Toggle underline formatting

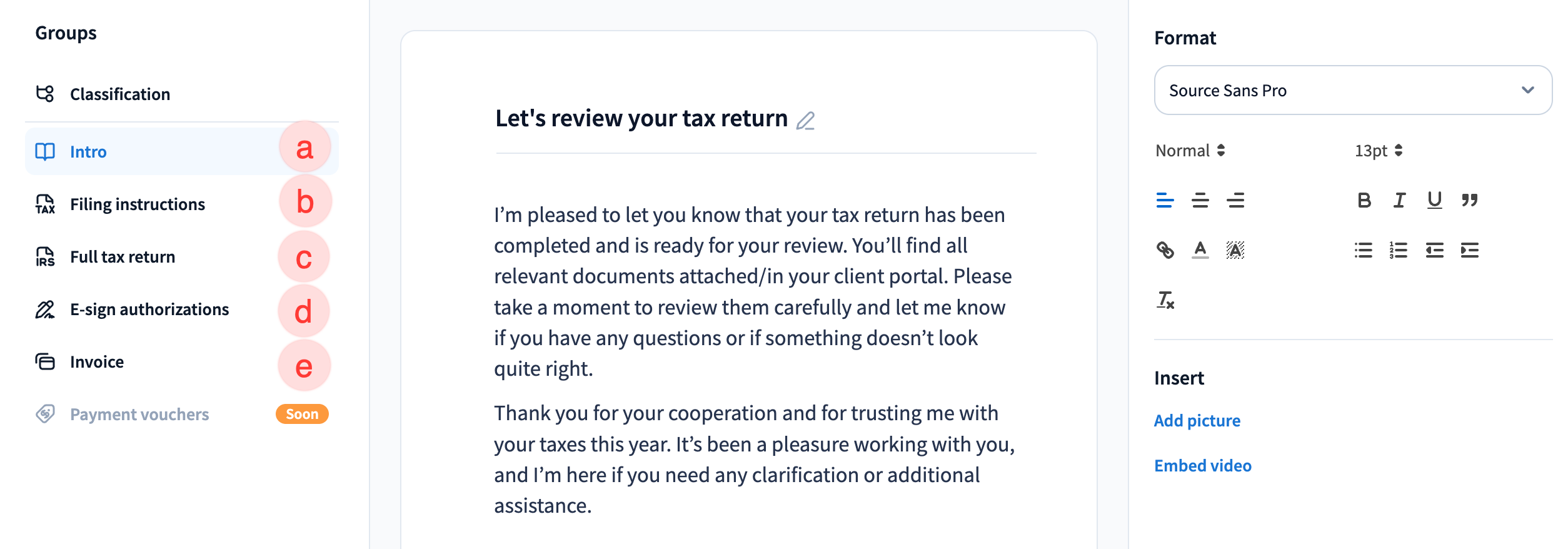(1434, 200)
